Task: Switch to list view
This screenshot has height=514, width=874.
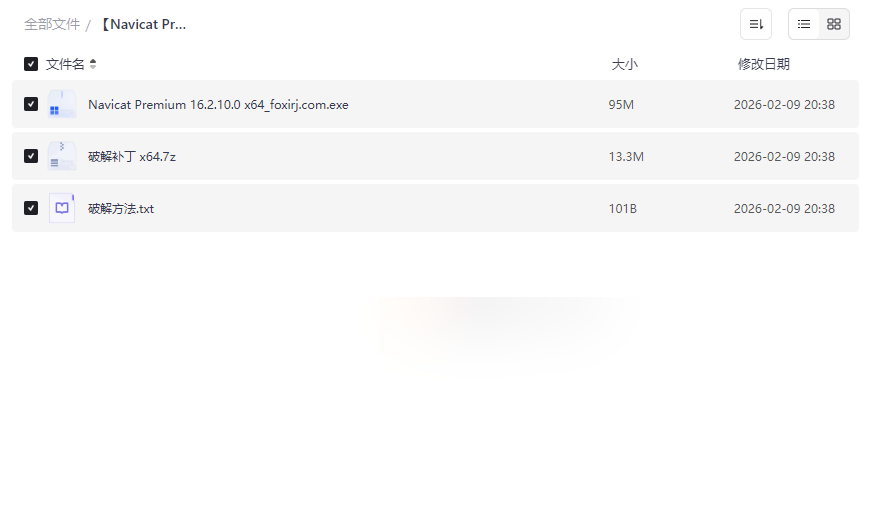Action: coord(804,24)
